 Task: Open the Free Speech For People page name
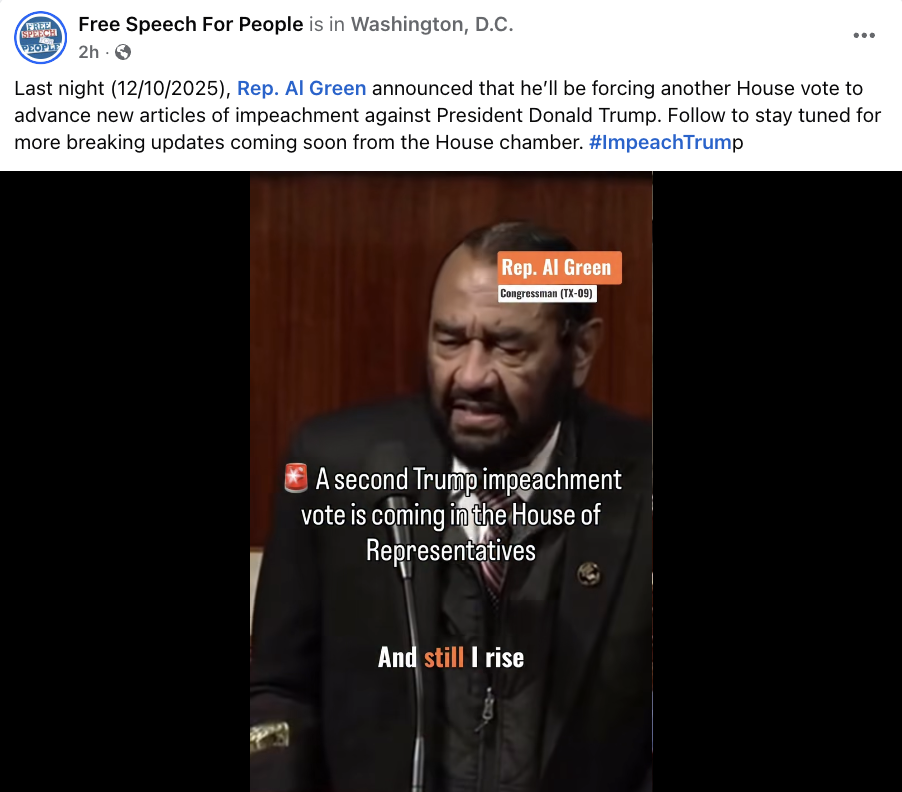[x=190, y=24]
